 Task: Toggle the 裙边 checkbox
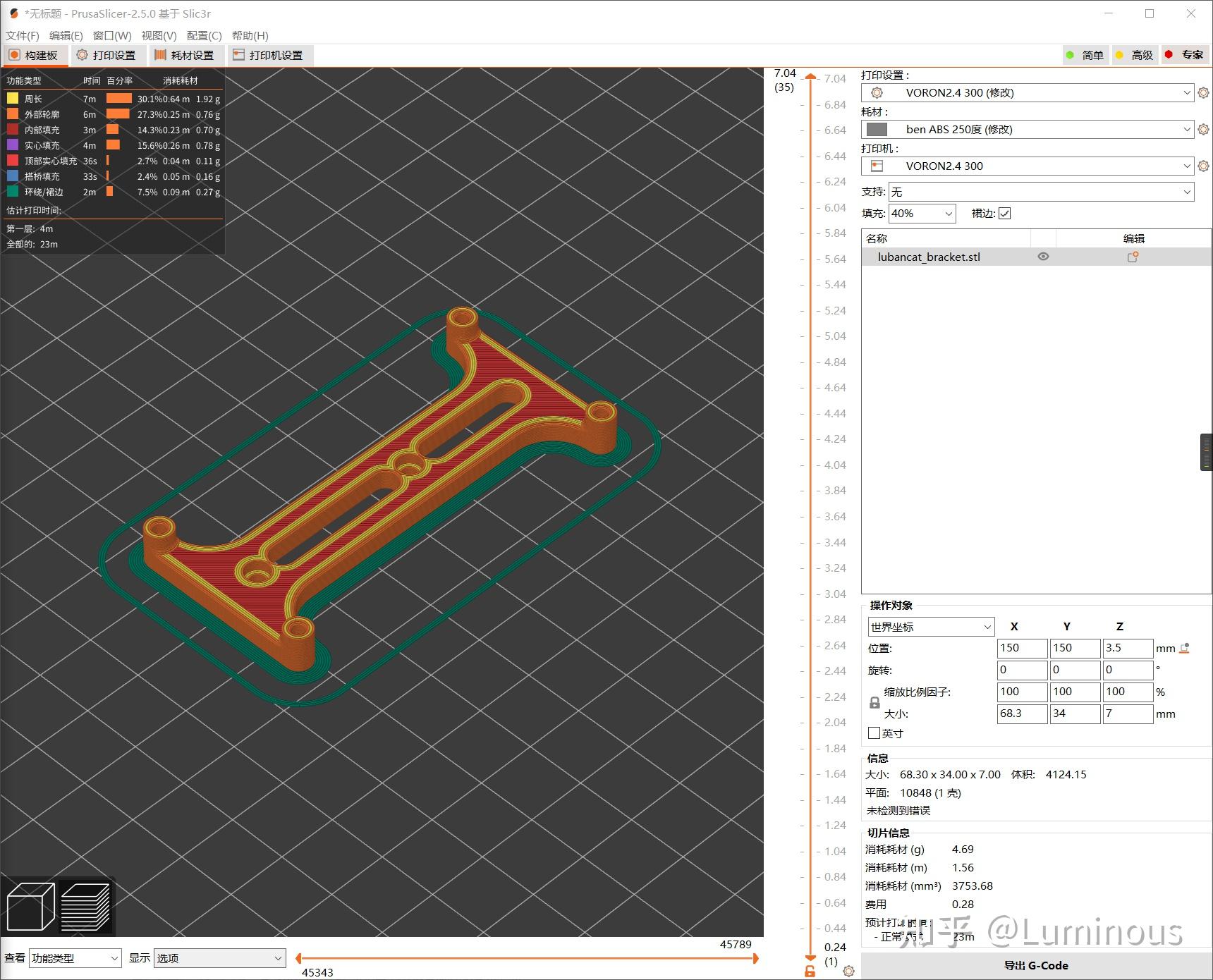(x=1004, y=213)
